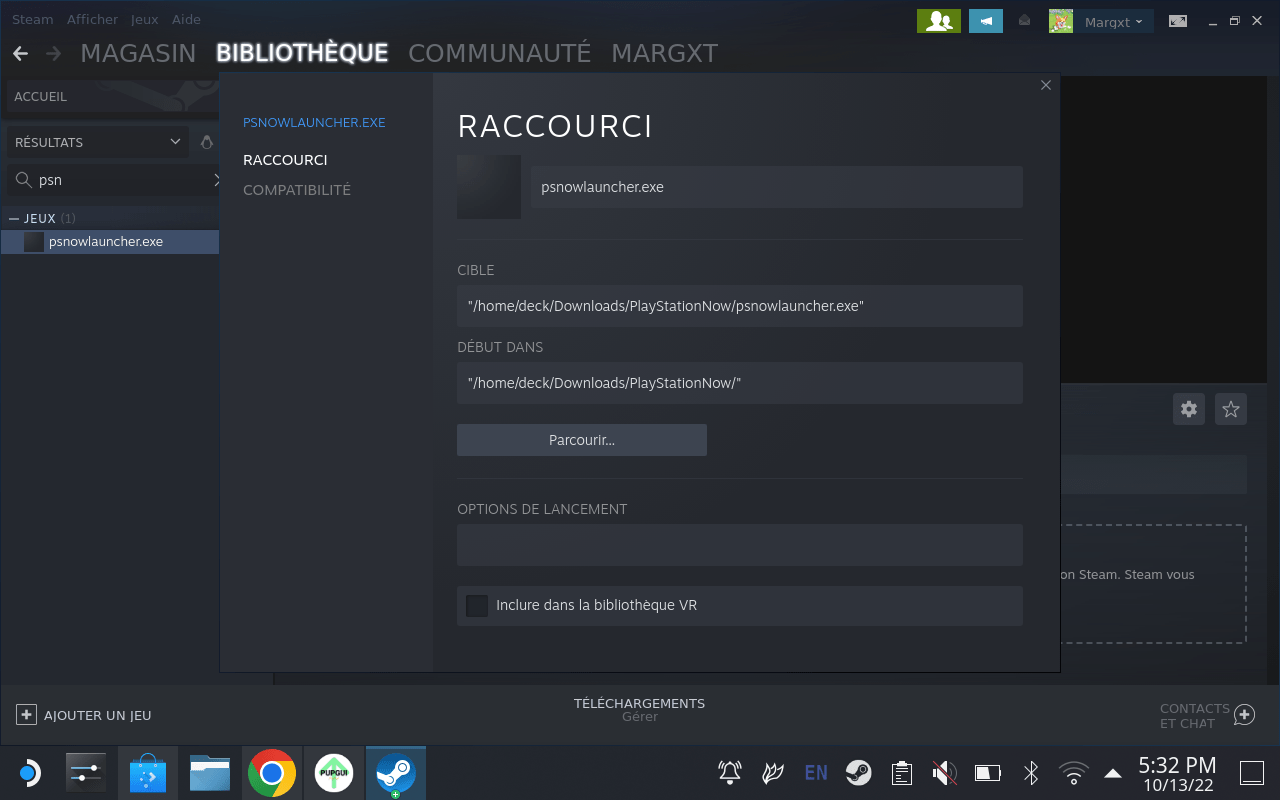The image size is (1280, 800).
Task: Enable Inclure dans la bibliothèque VR checkbox
Action: pos(477,605)
